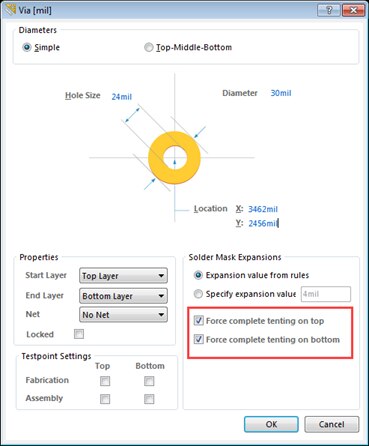Enable Assembly testpoint on Bottom
Image resolution: width=369 pixels, height=446 pixels.
[149, 399]
